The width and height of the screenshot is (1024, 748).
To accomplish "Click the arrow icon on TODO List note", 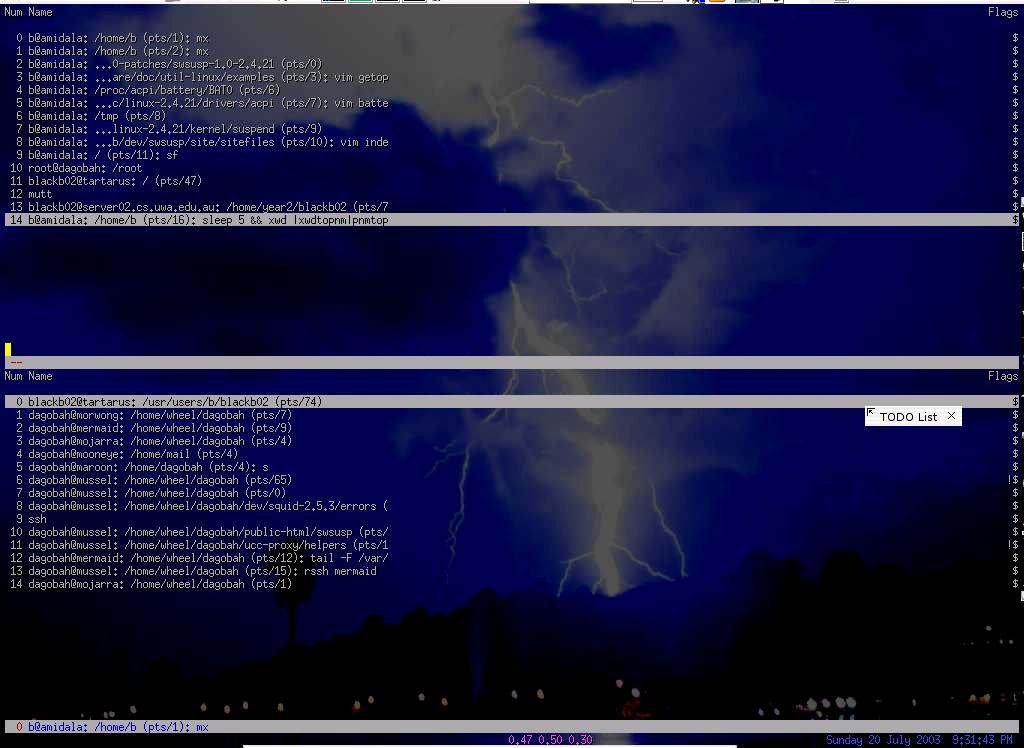I will click(x=871, y=412).
